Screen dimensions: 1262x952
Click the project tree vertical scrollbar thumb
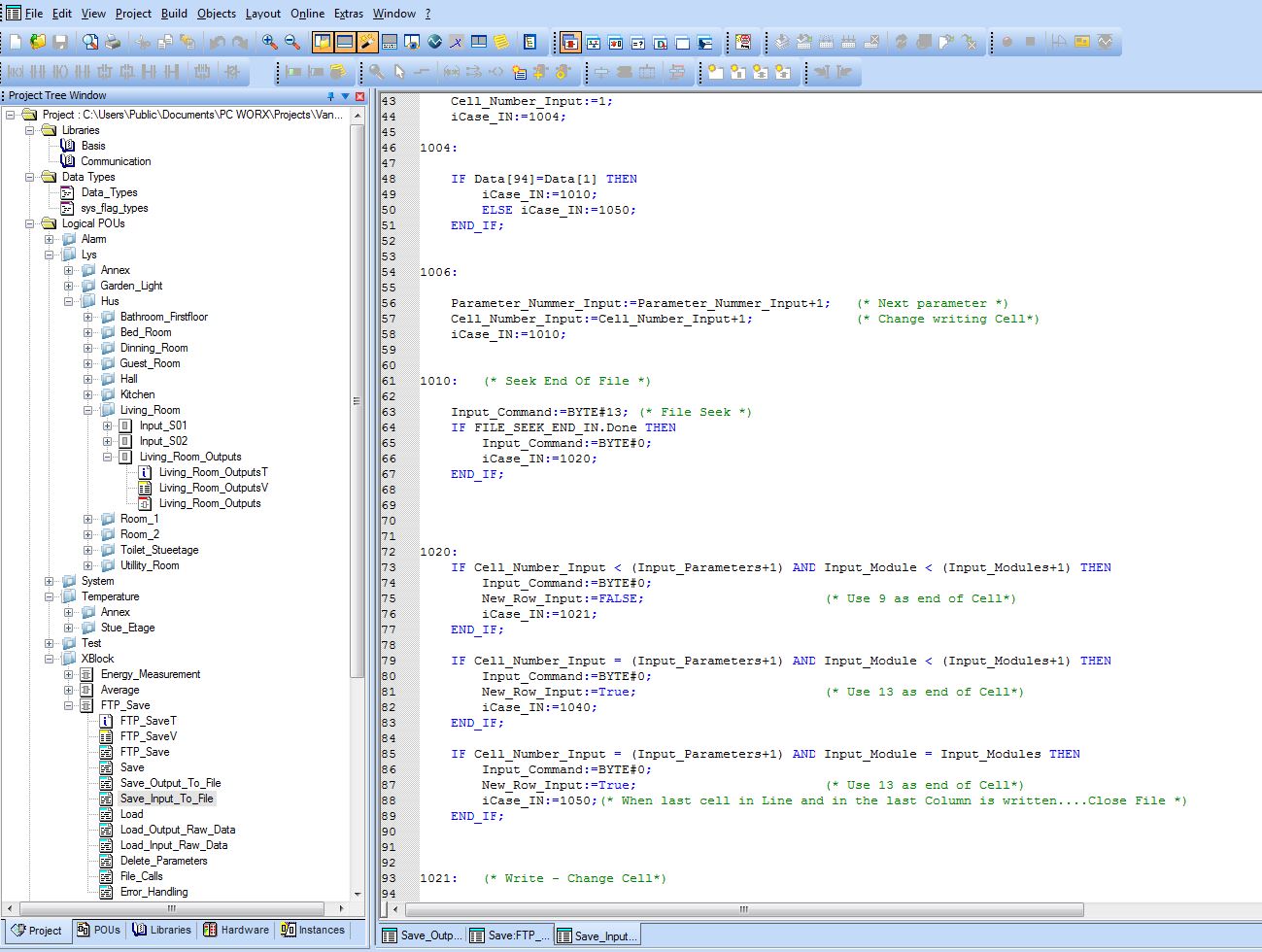pyautogui.click(x=357, y=400)
